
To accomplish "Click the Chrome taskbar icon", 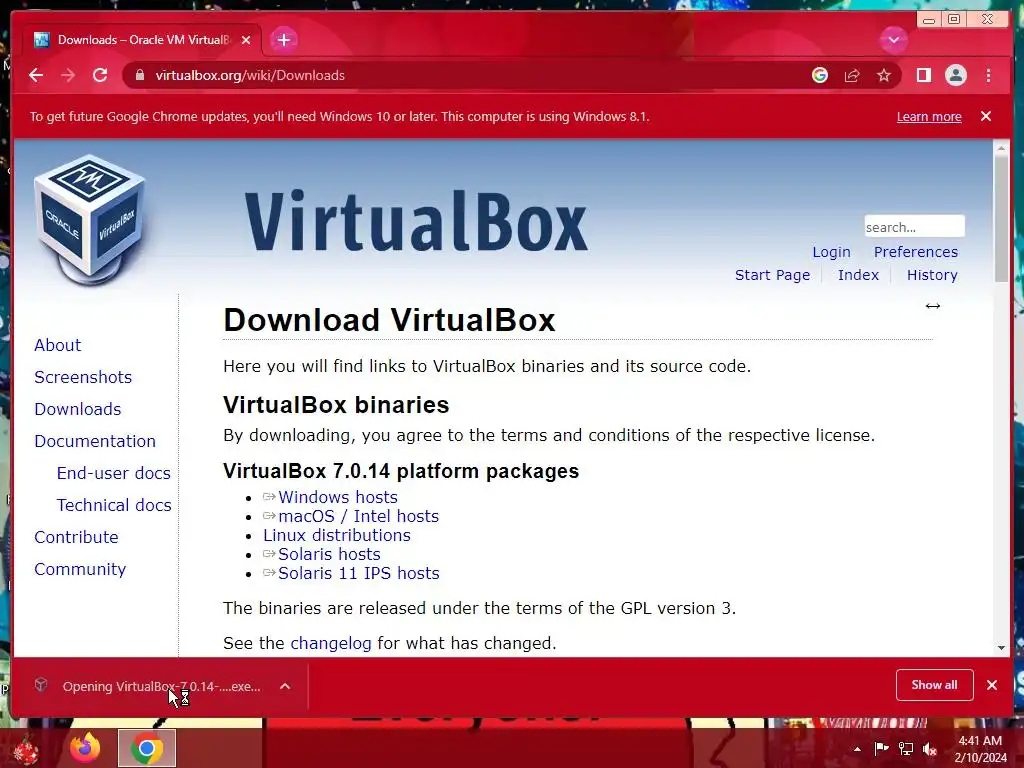I will [147, 748].
